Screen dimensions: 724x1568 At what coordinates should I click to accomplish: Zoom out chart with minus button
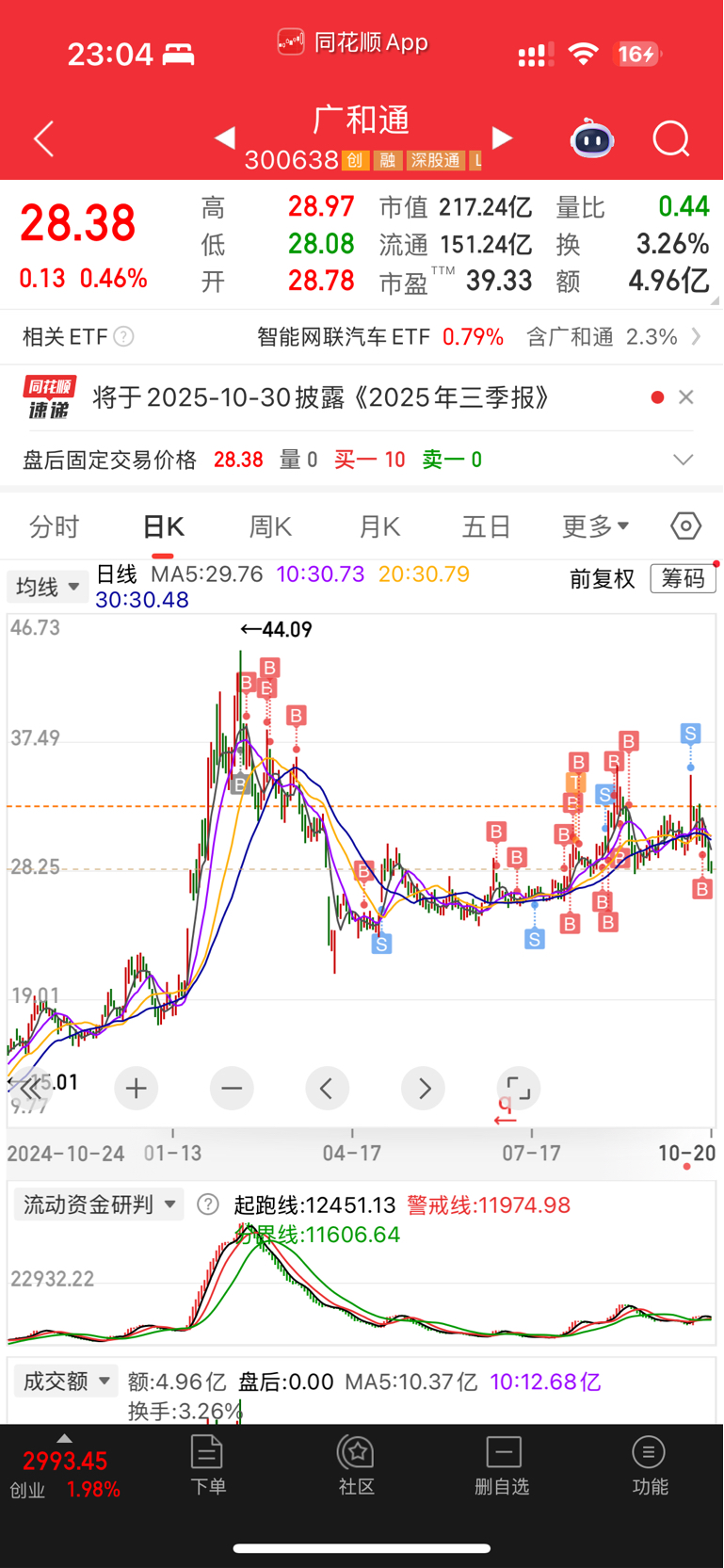click(232, 1089)
